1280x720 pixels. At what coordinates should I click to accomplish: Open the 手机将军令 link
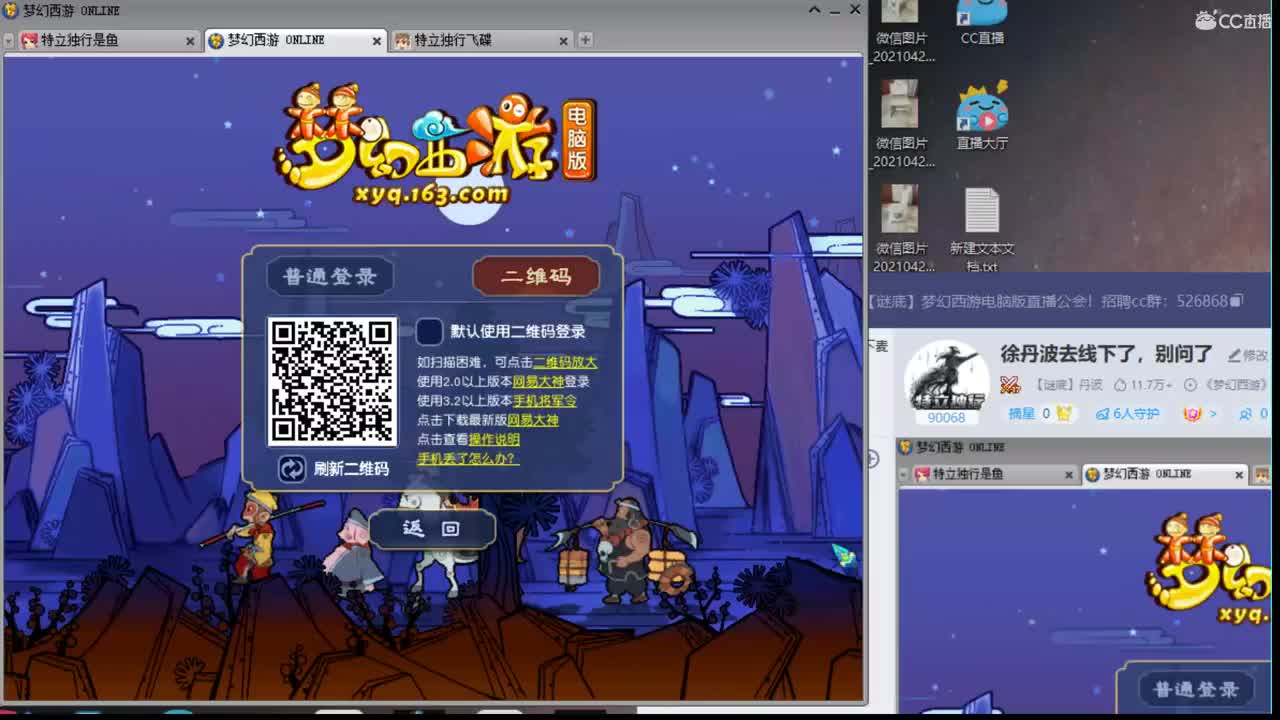pos(545,401)
